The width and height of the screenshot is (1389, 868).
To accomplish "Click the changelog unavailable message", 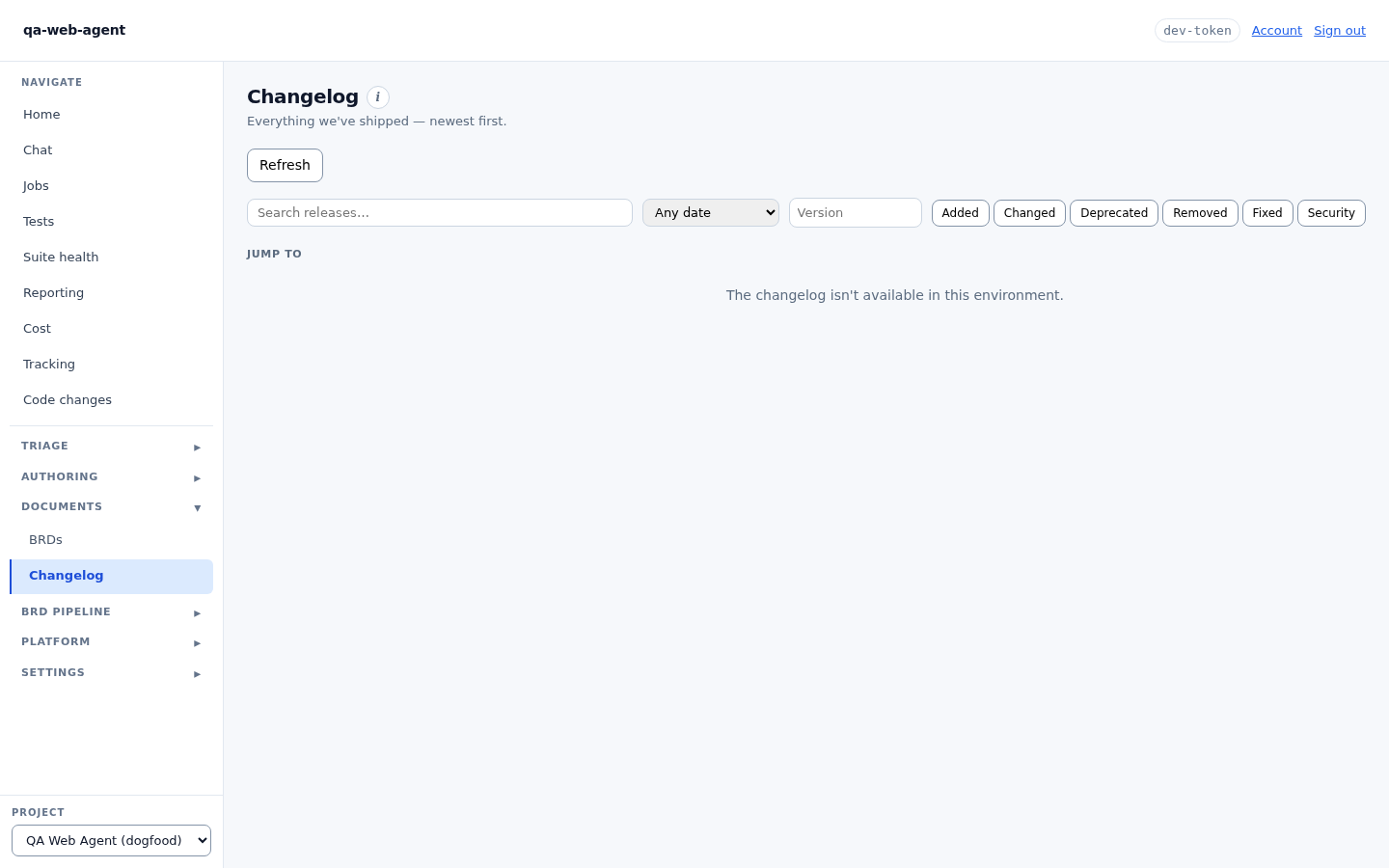I will pyautogui.click(x=894, y=295).
